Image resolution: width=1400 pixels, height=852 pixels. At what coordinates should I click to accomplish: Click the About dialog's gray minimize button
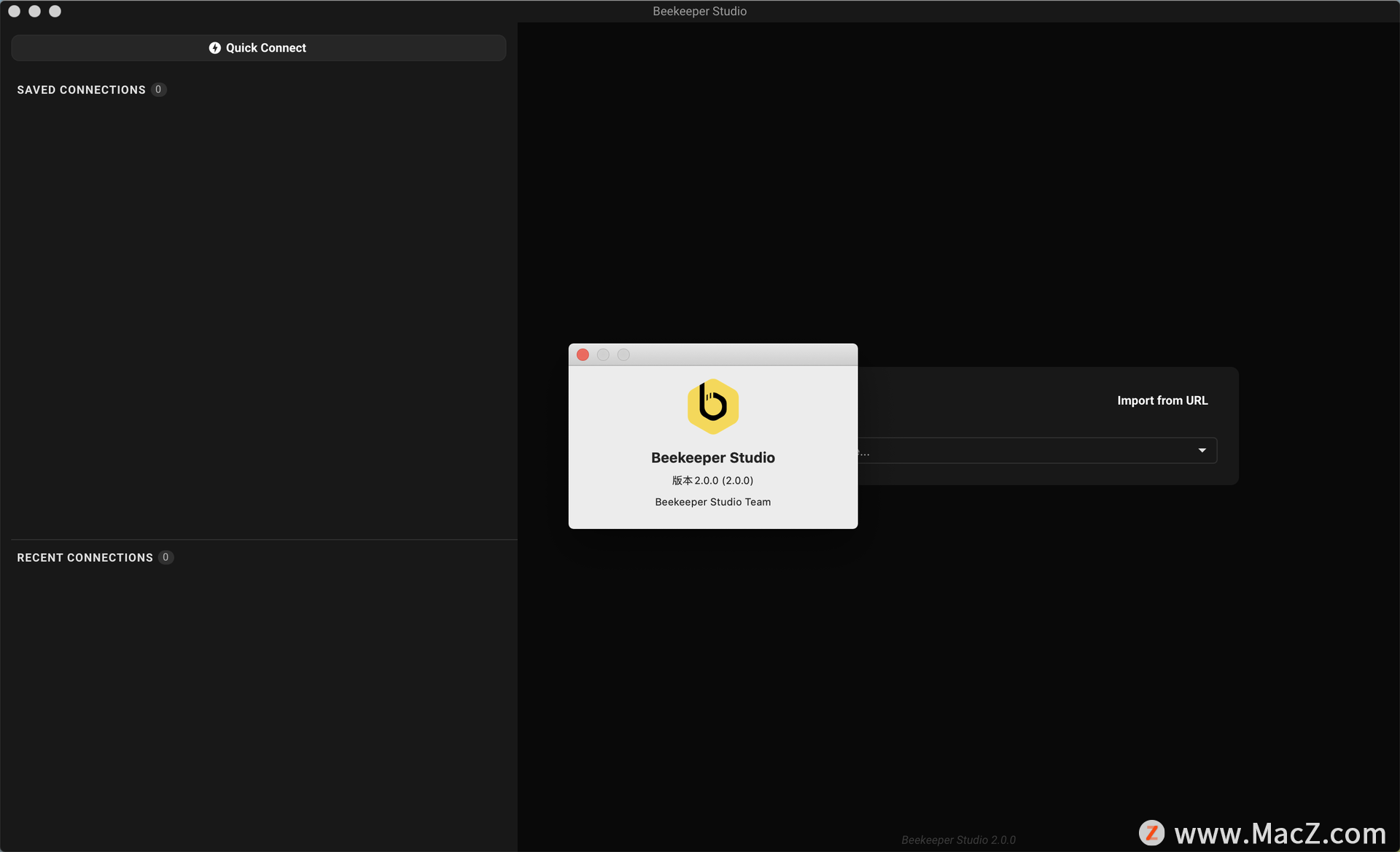(x=603, y=355)
